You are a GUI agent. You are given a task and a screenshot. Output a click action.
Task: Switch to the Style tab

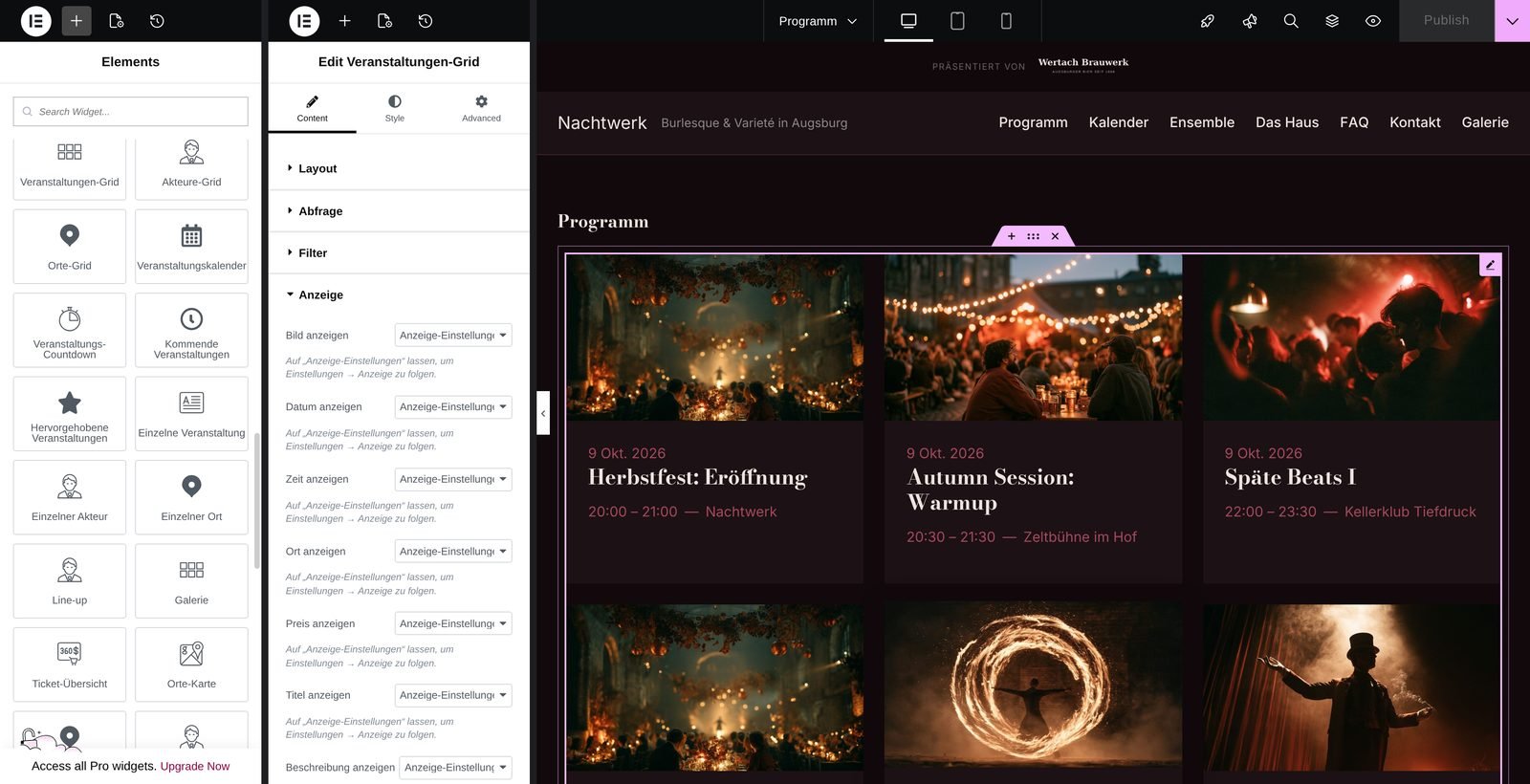pyautogui.click(x=395, y=108)
